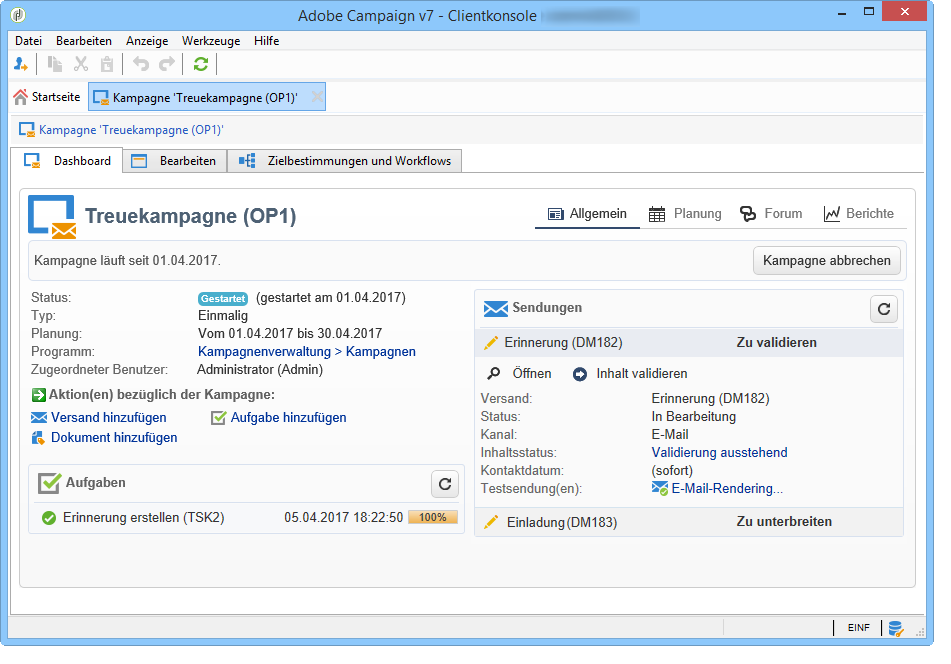
Task: Click the green refresh toolbar icon
Action: [201, 64]
